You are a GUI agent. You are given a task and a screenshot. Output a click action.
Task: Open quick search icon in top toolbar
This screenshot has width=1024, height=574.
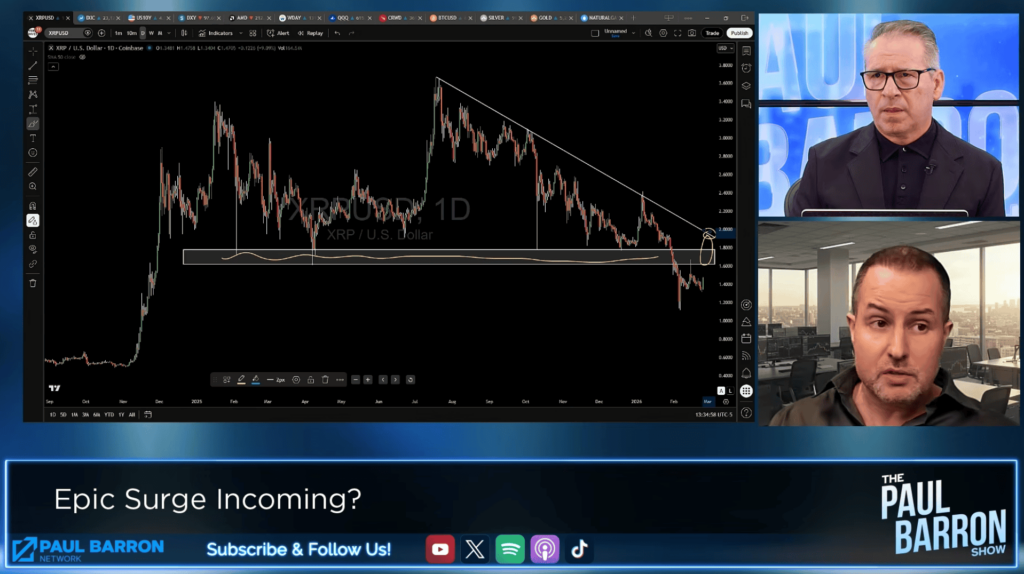click(x=648, y=33)
